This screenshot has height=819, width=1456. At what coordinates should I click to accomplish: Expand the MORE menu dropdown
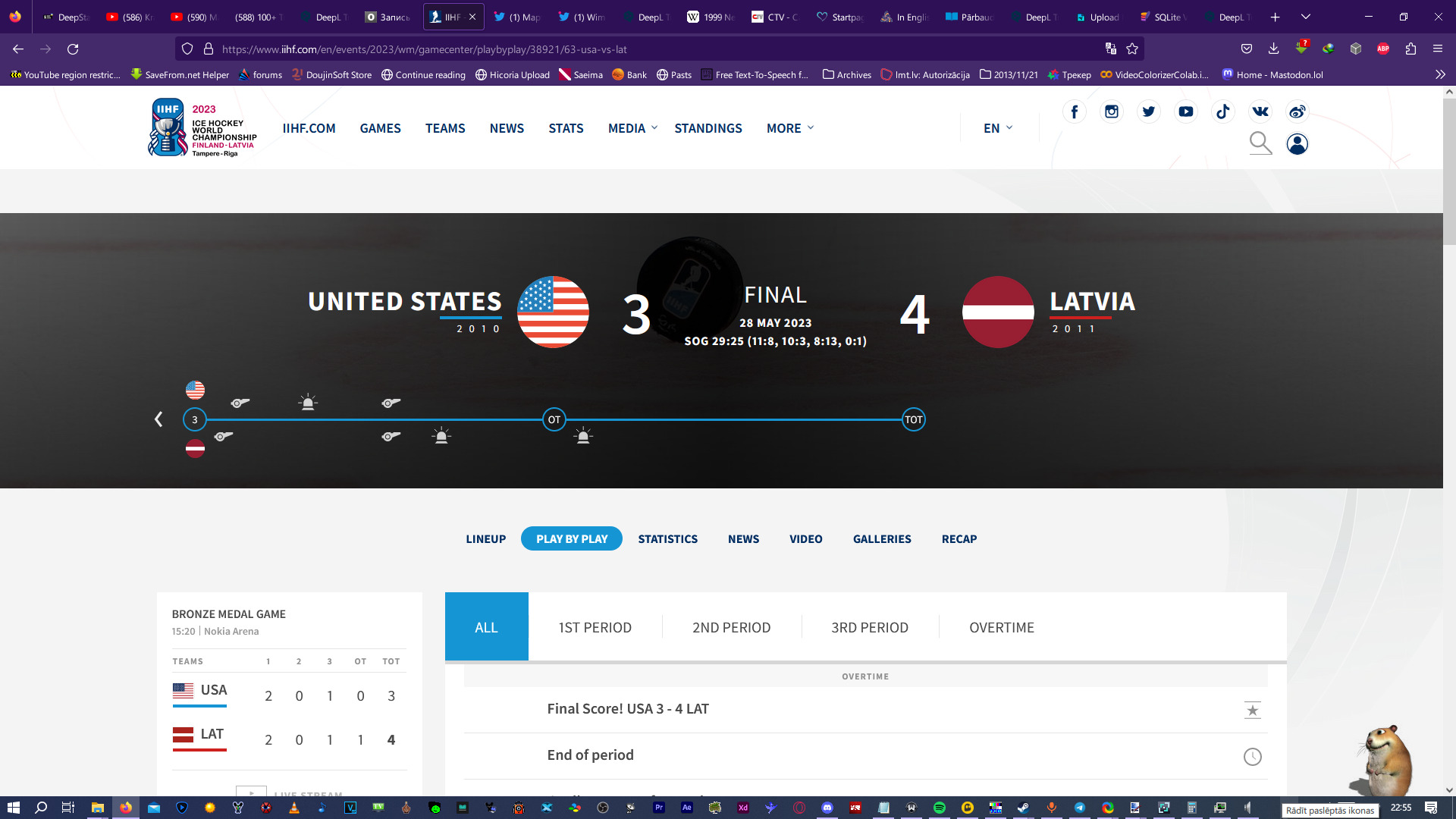point(789,128)
